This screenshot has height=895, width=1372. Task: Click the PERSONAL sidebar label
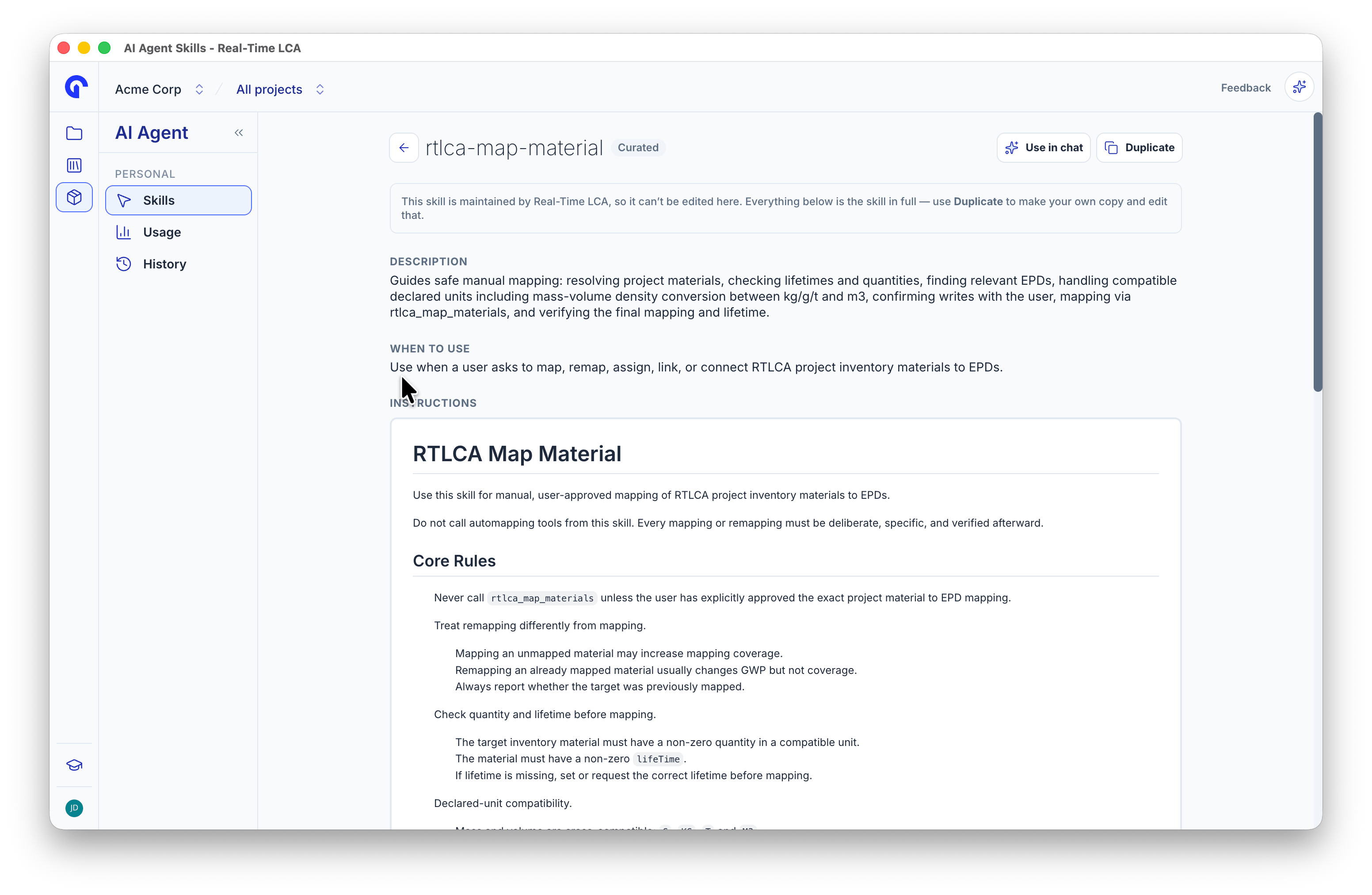click(145, 174)
